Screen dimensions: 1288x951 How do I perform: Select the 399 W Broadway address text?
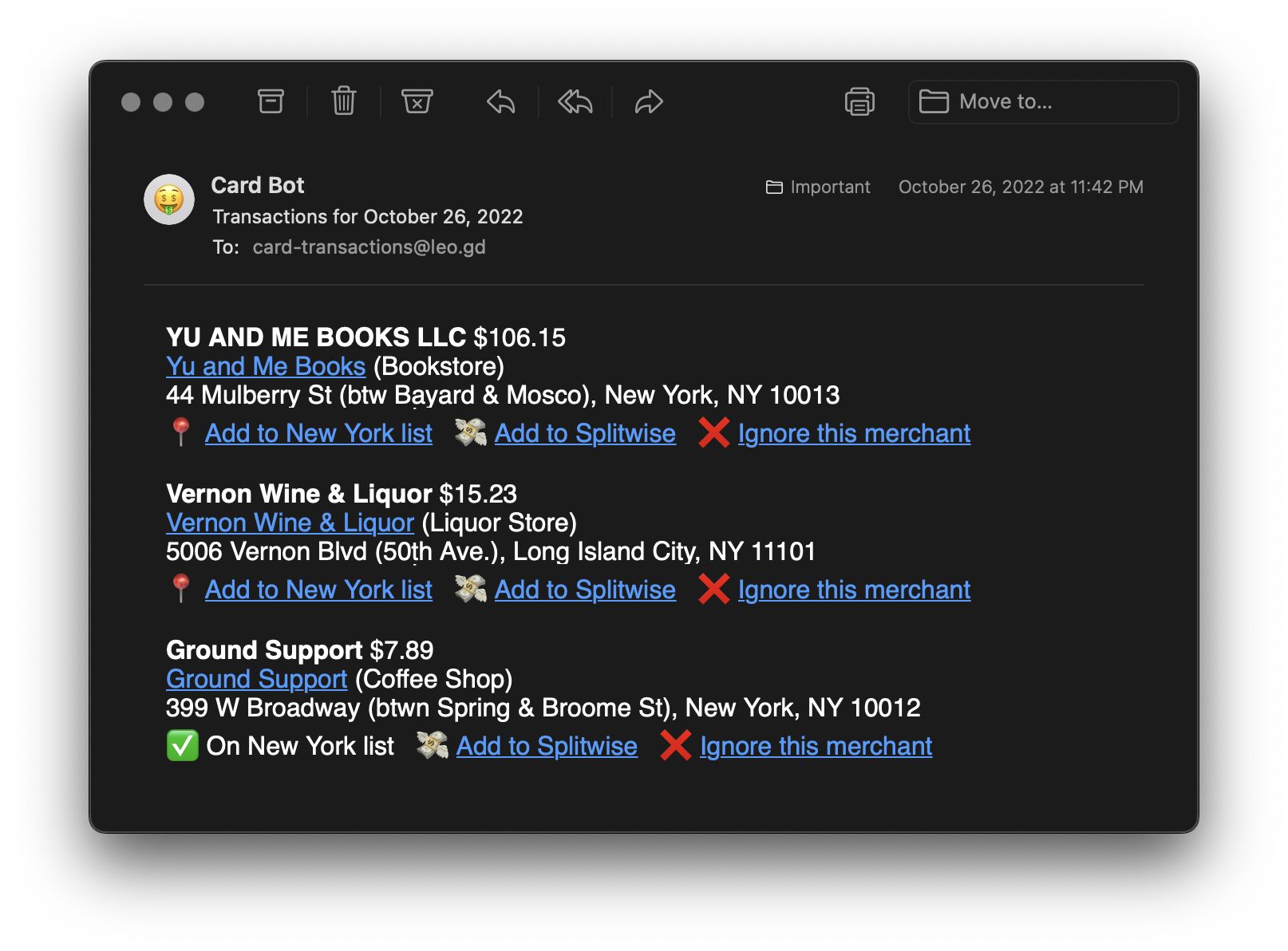pyautogui.click(x=543, y=708)
